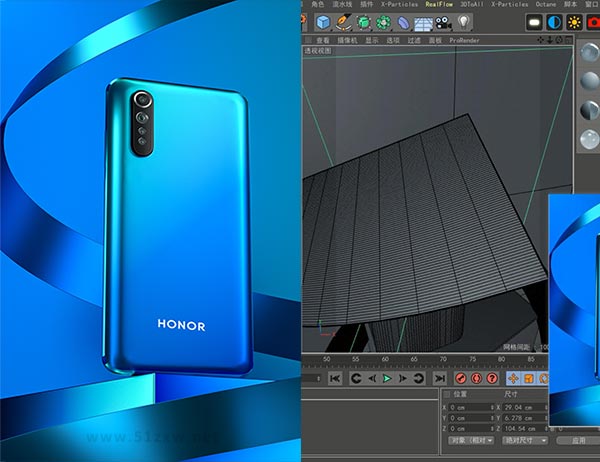Click the yellow sun icon in top-right toolbar

(574, 23)
